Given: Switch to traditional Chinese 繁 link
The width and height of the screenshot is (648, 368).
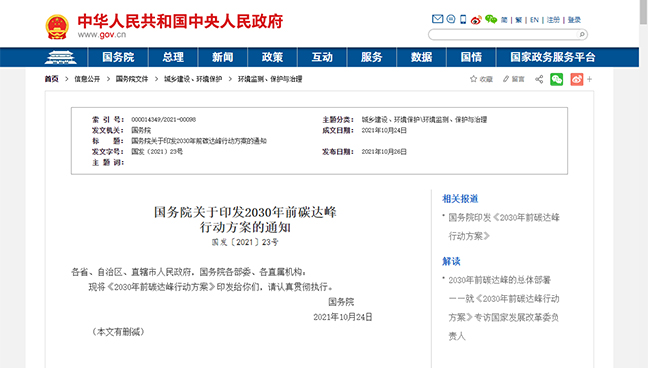Looking at the screenshot, I should coord(519,20).
